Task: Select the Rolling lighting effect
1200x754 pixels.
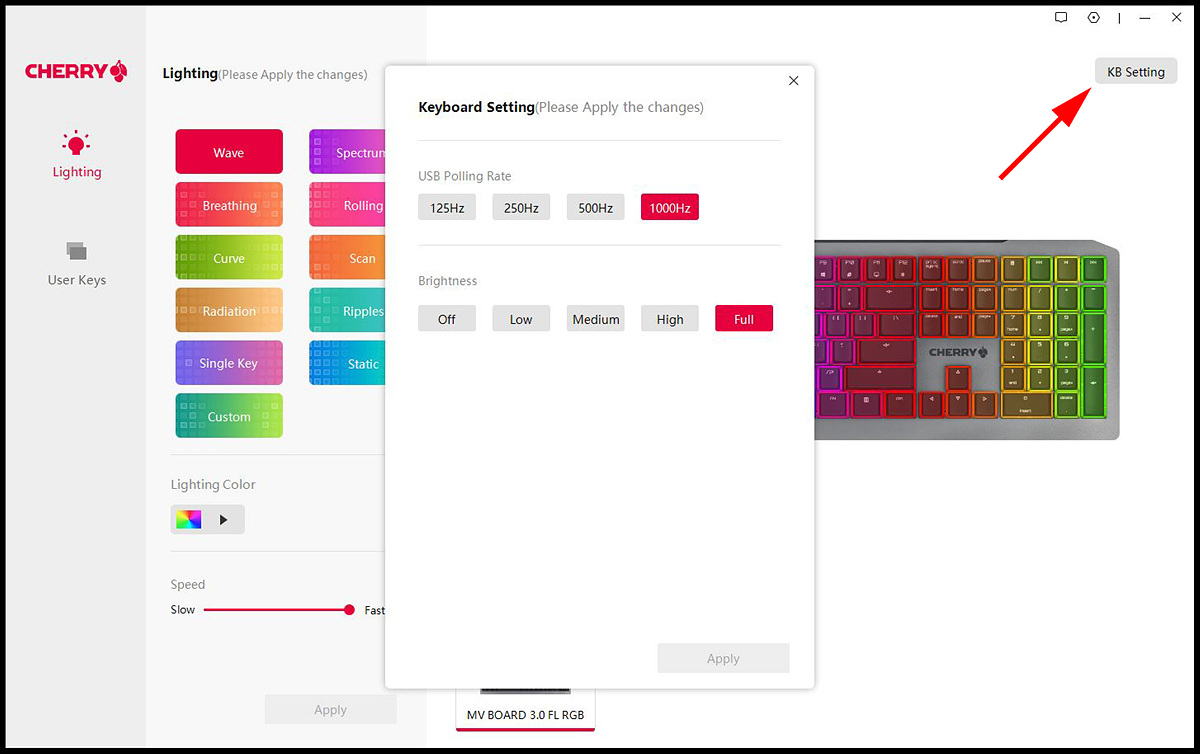Action: coord(347,205)
